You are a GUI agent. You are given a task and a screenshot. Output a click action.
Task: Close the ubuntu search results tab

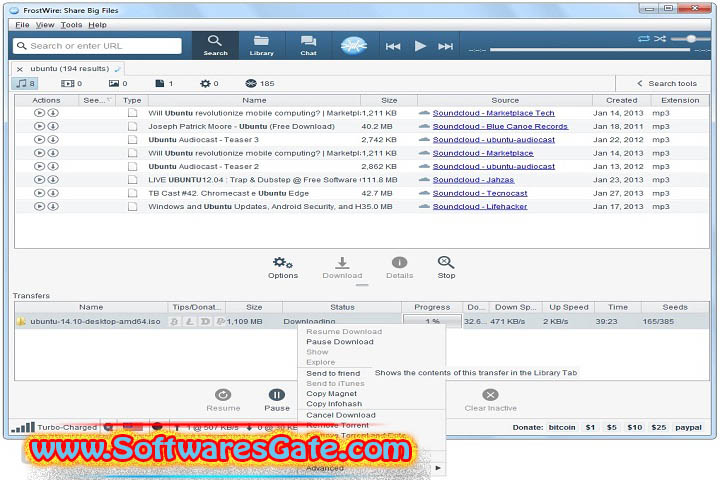[20, 69]
